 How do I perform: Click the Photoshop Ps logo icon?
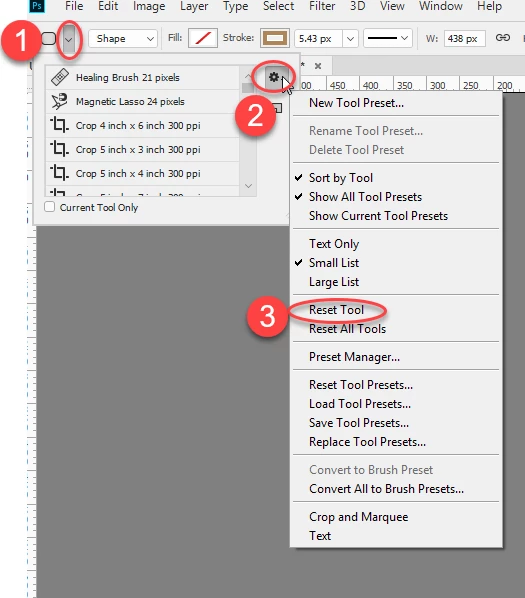click(x=37, y=6)
